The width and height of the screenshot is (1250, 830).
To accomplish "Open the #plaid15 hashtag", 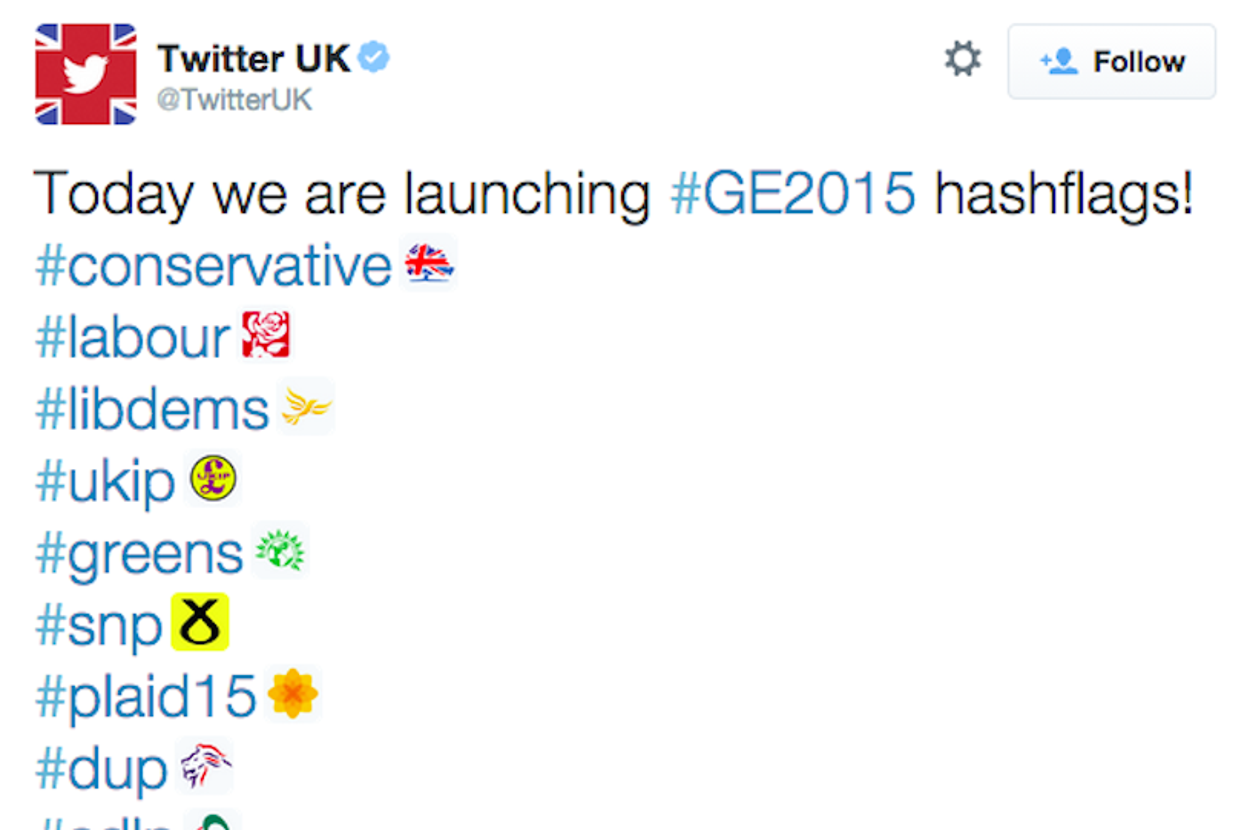I will [146, 697].
